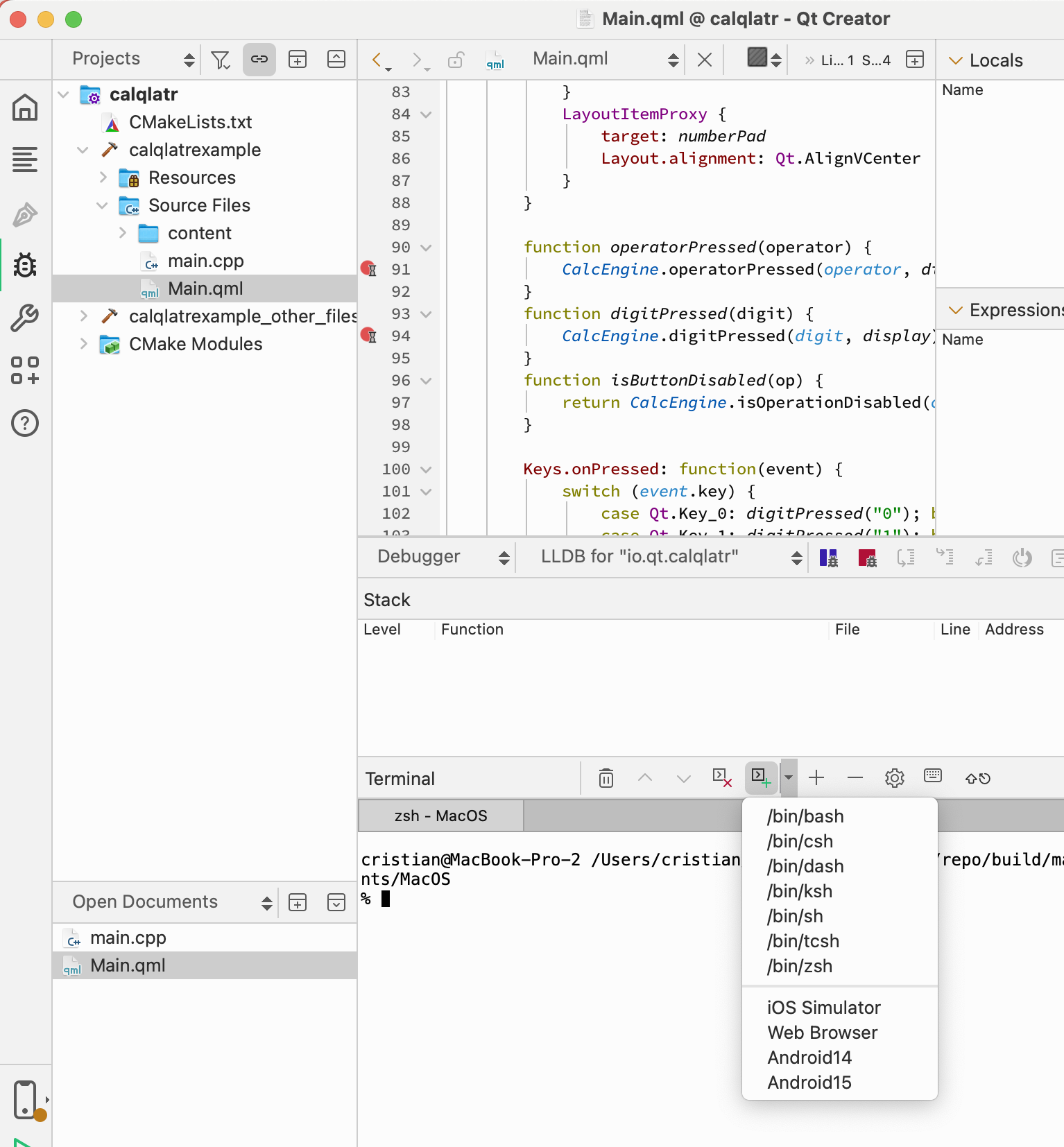Go to previous item in Terminal pane
Screen dimensions: 1064x1147
pyautogui.click(x=645, y=778)
